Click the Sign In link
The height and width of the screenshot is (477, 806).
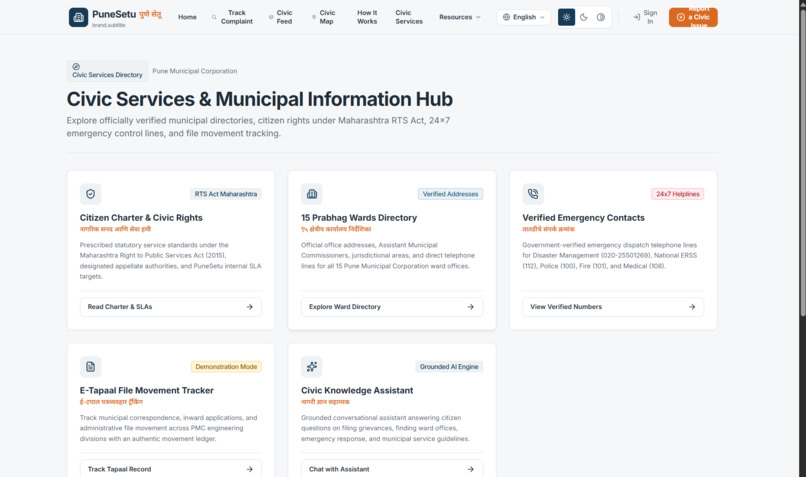645,17
